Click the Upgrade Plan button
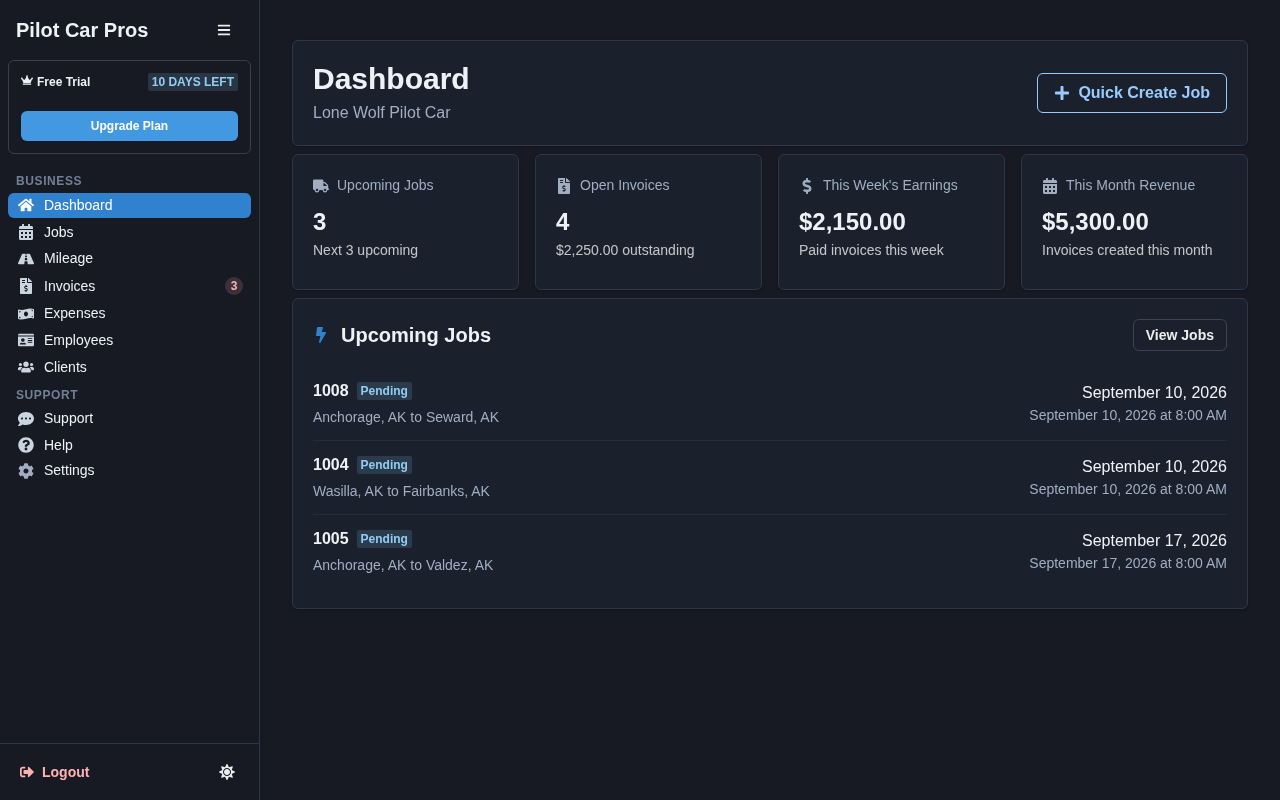The image size is (1280, 800). (129, 126)
